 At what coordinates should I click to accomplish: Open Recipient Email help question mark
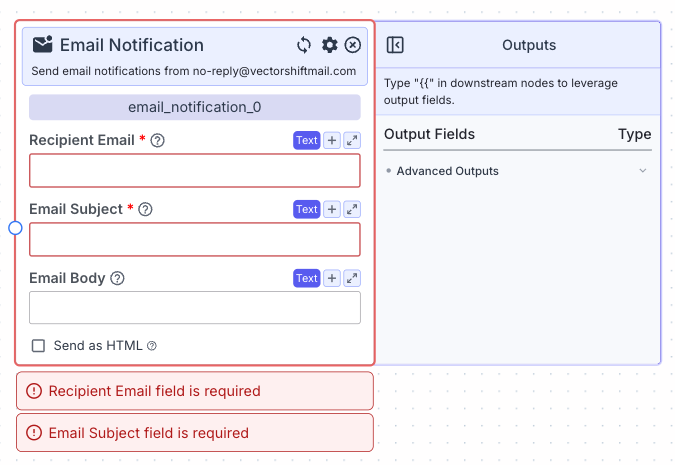tap(158, 140)
